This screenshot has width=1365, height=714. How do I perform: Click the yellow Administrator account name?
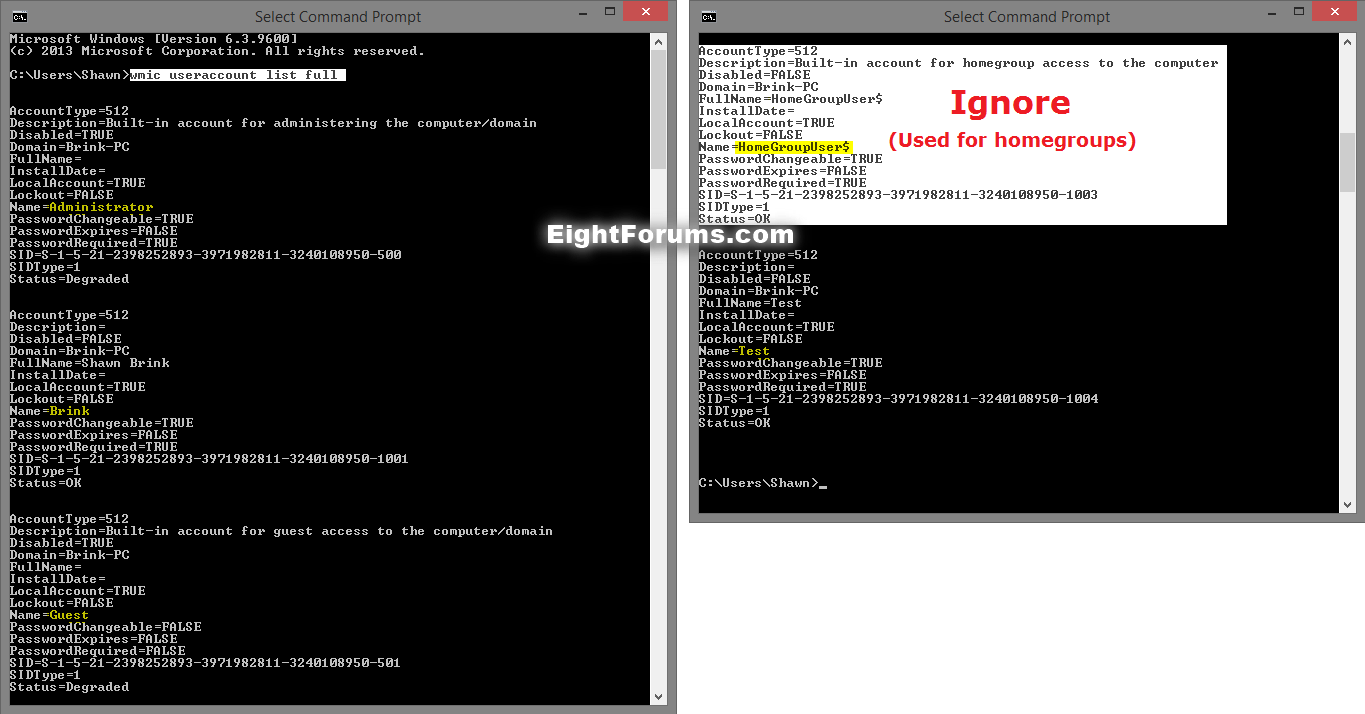101,207
